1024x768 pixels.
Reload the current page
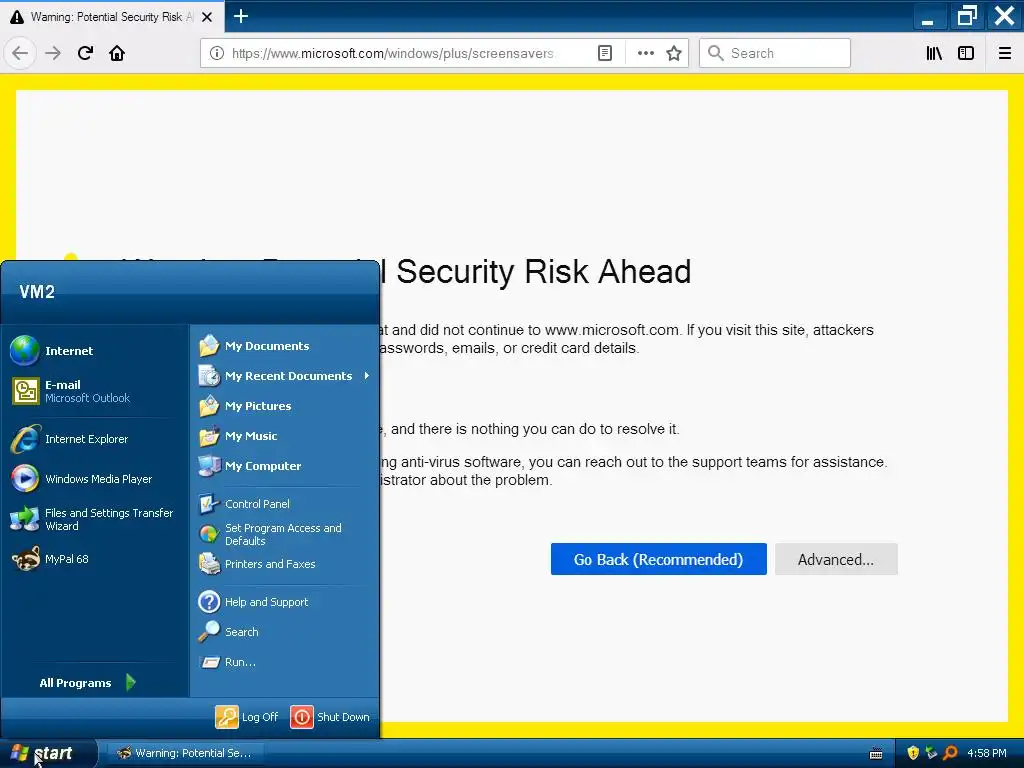85,53
